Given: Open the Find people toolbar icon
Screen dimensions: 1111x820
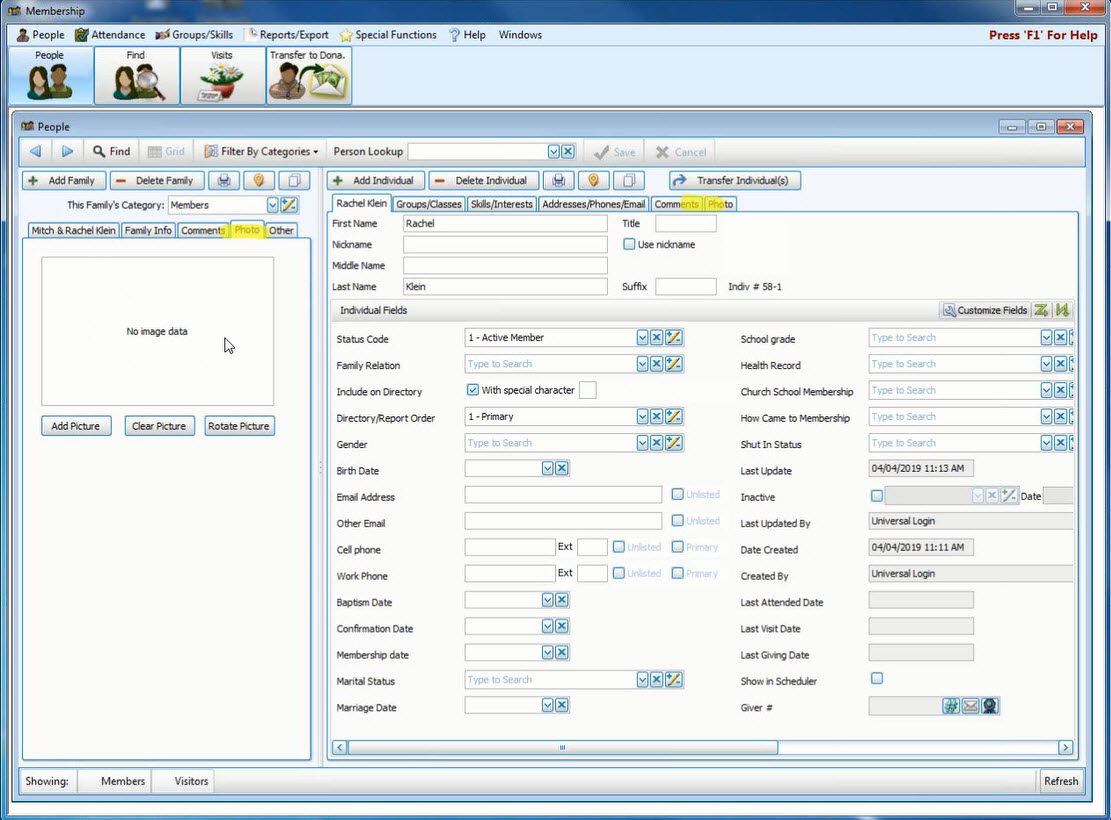Looking at the screenshot, I should (x=137, y=76).
